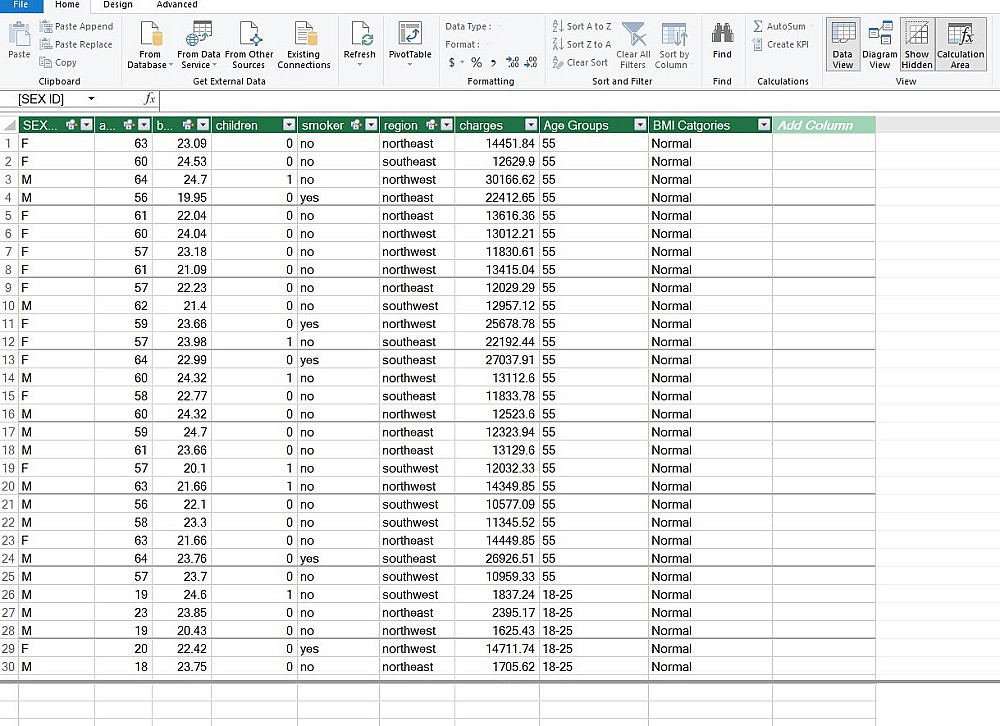Select the smoker column header
Viewport: 1000px width, 726px height.
click(323, 125)
